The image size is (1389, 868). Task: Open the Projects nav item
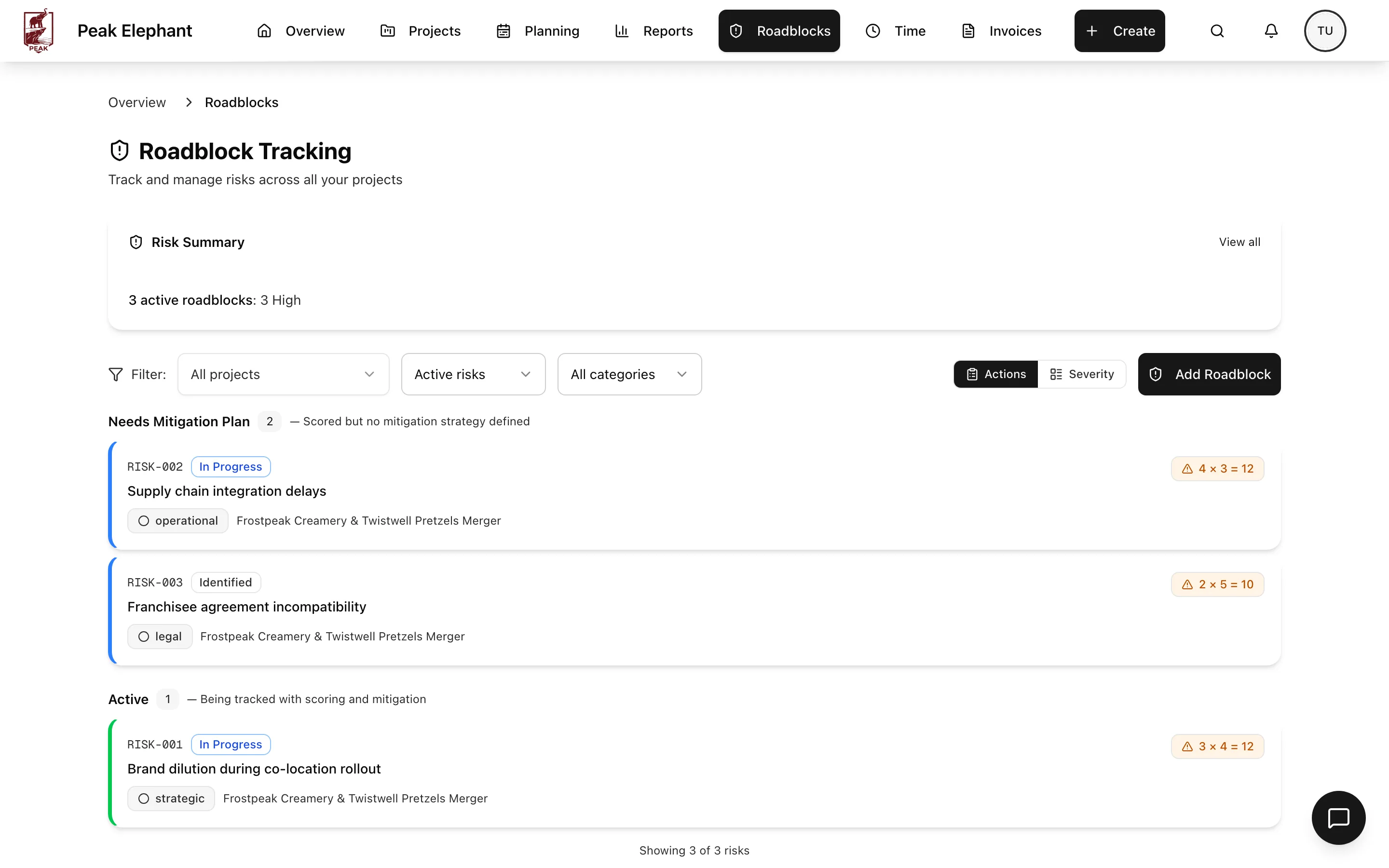[x=420, y=31]
